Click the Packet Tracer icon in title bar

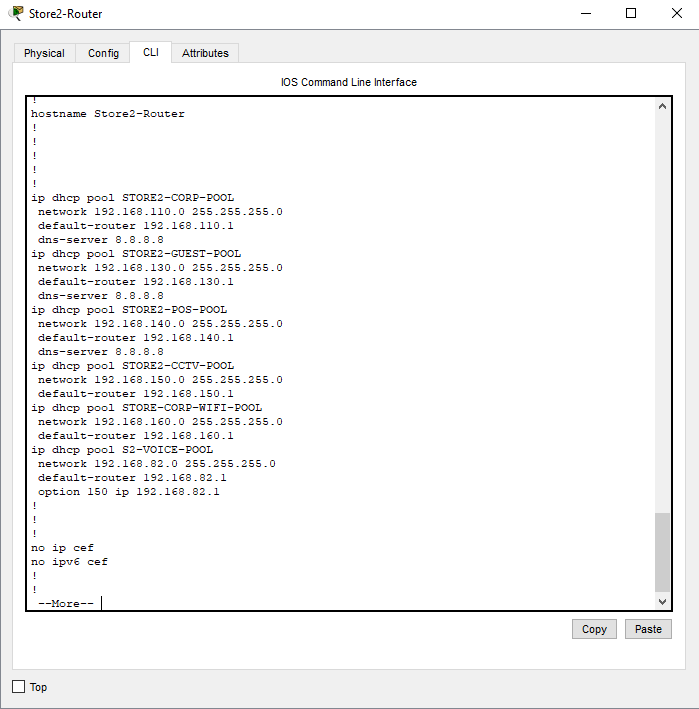[16, 13]
